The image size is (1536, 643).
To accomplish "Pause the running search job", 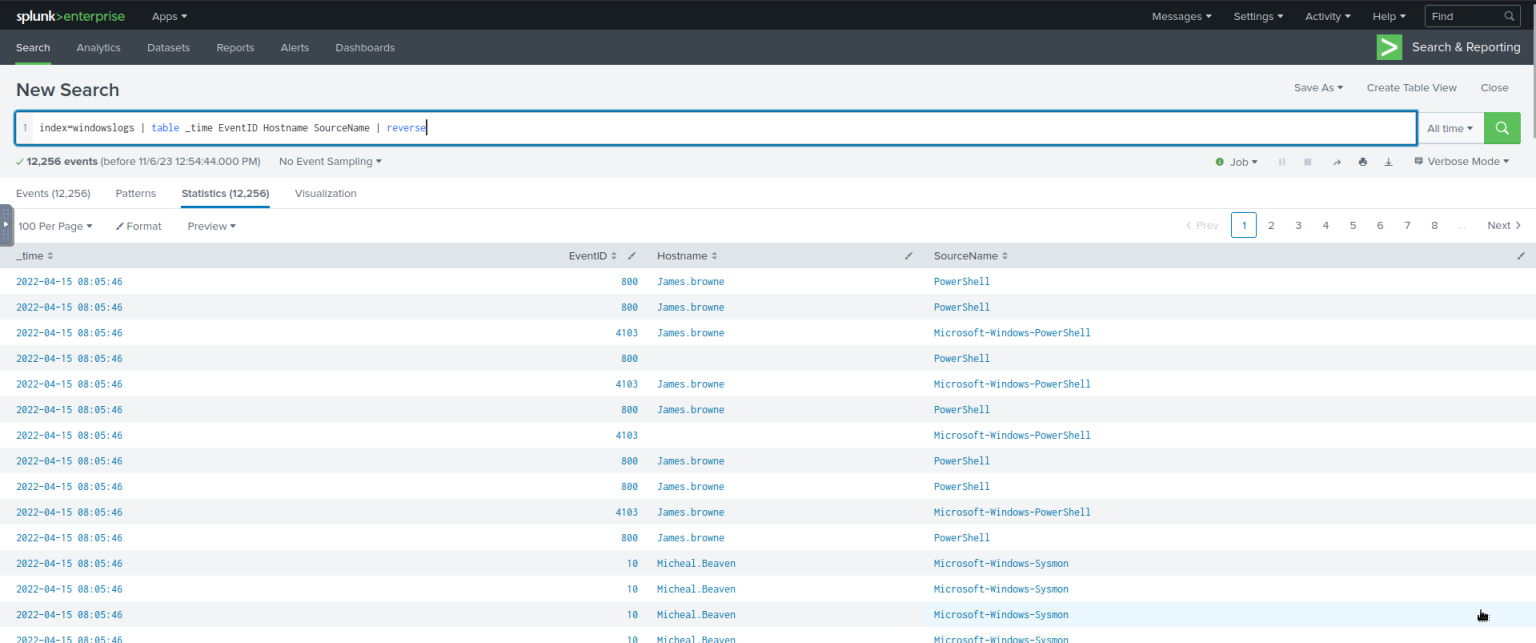I will (1282, 161).
